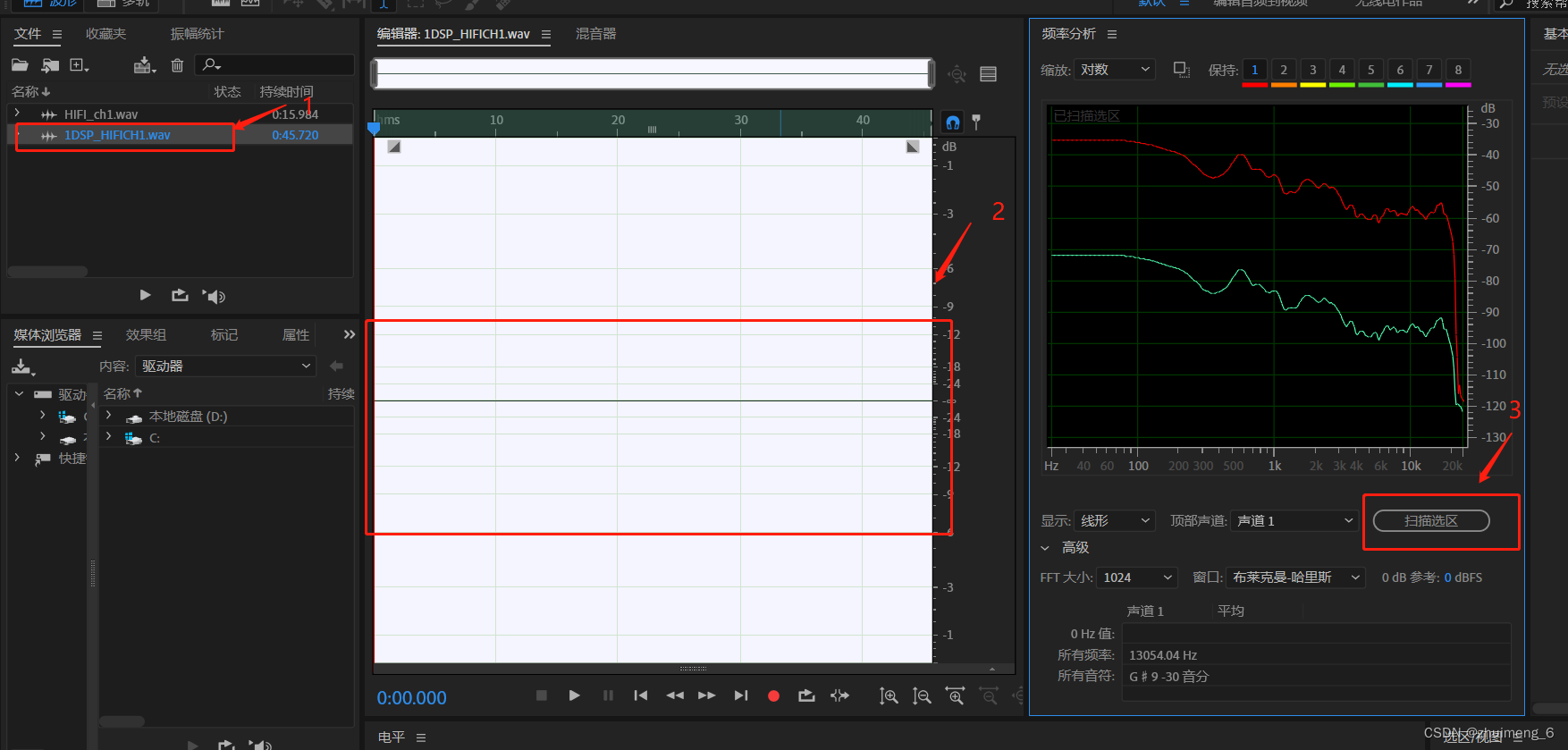1568x750 pixels.
Task: Select hold button 2 in Frequency Analysis
Action: [x=1284, y=70]
